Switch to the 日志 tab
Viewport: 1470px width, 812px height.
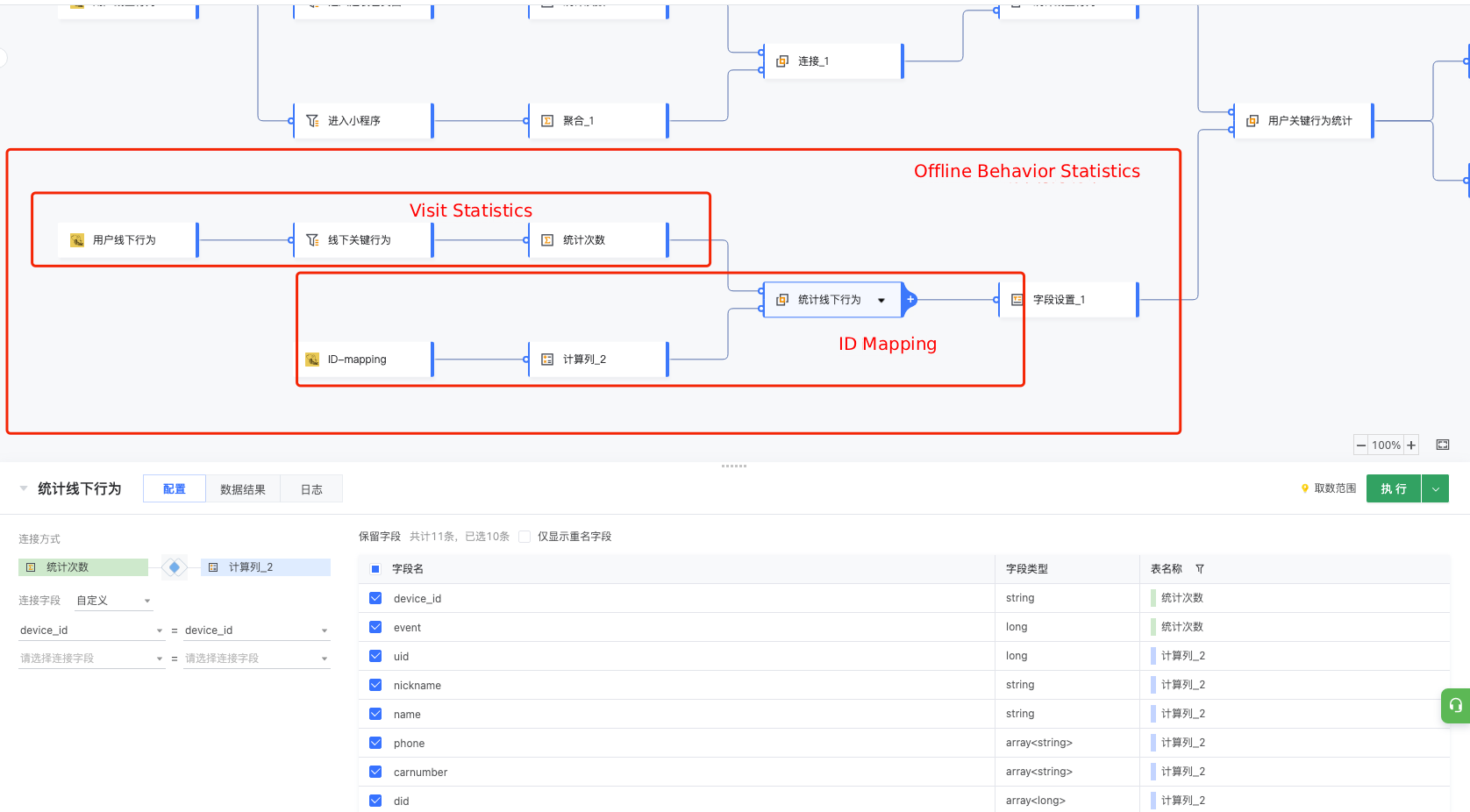pos(311,489)
